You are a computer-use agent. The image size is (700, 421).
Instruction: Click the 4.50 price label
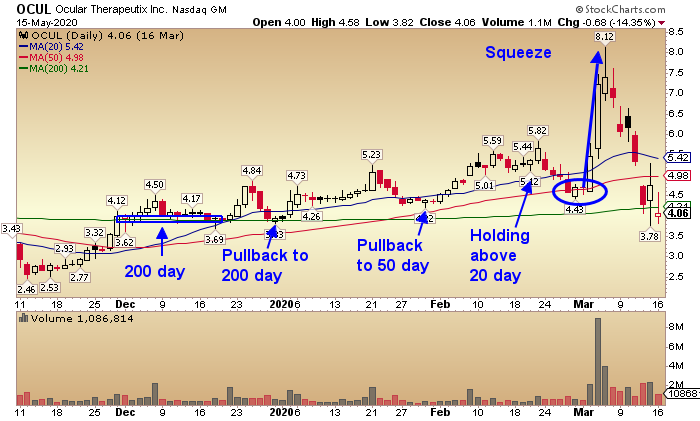point(154,184)
